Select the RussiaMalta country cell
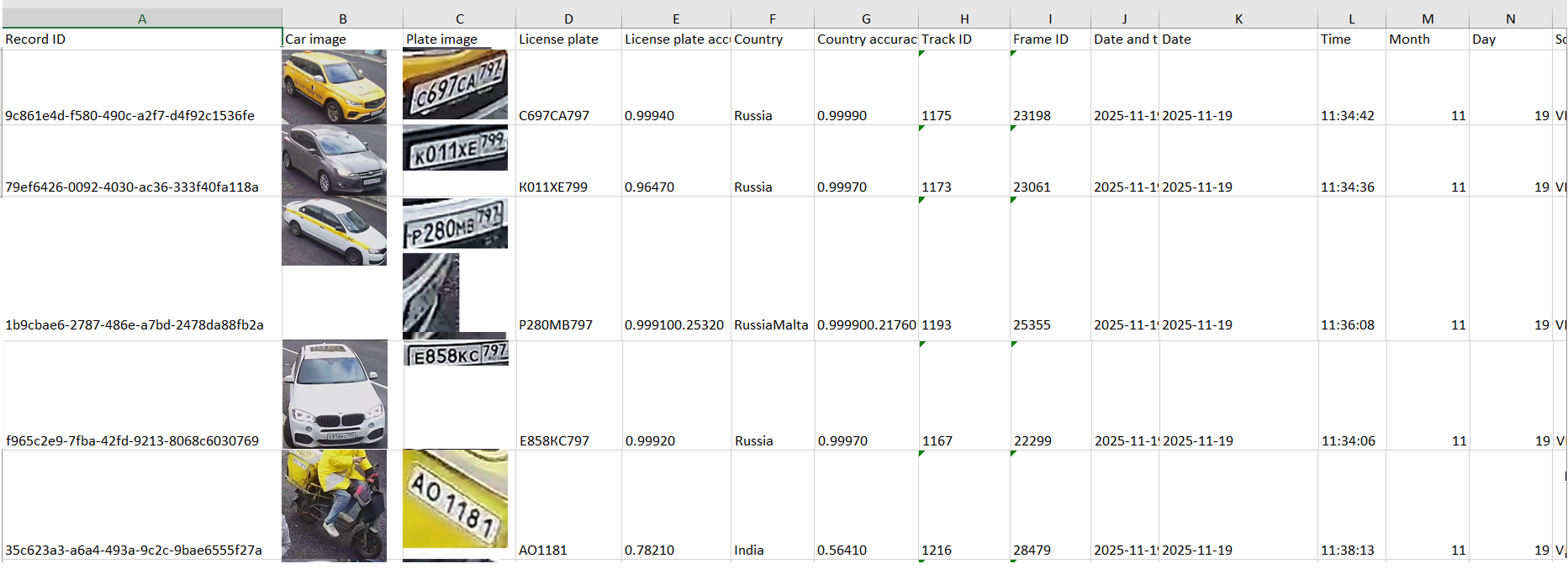 (x=773, y=268)
